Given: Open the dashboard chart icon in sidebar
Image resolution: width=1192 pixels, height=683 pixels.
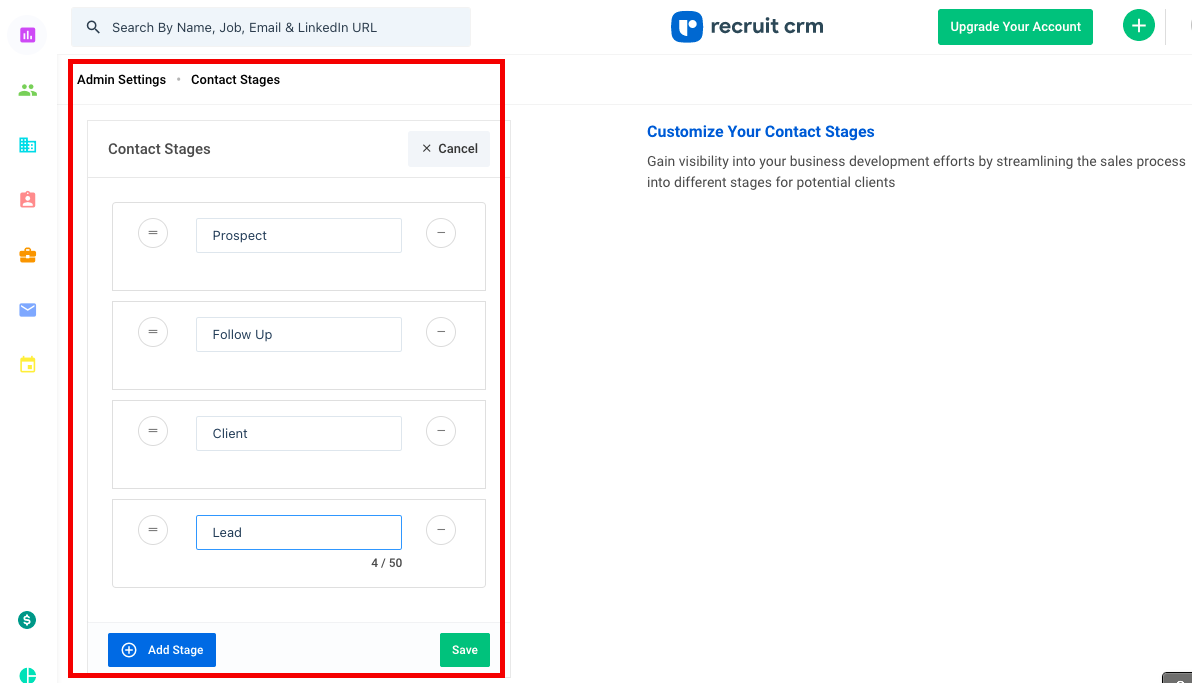Looking at the screenshot, I should coord(27,35).
